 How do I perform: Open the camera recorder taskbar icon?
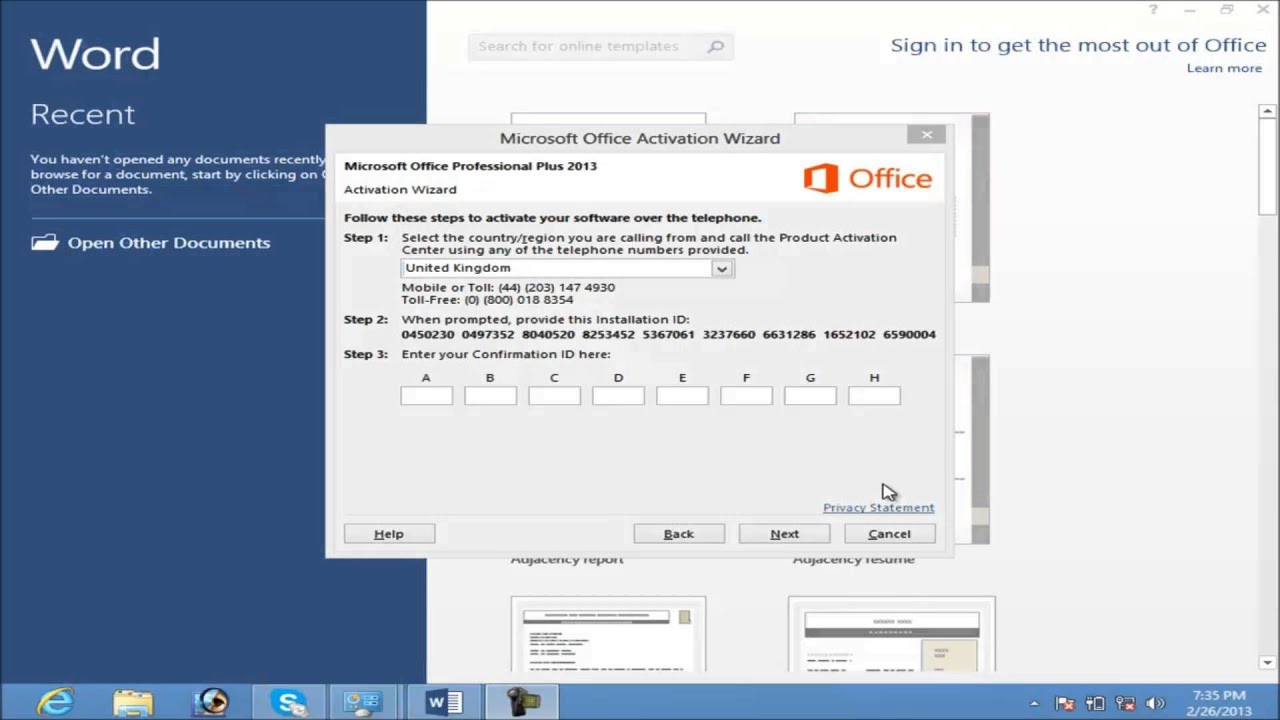click(x=523, y=702)
